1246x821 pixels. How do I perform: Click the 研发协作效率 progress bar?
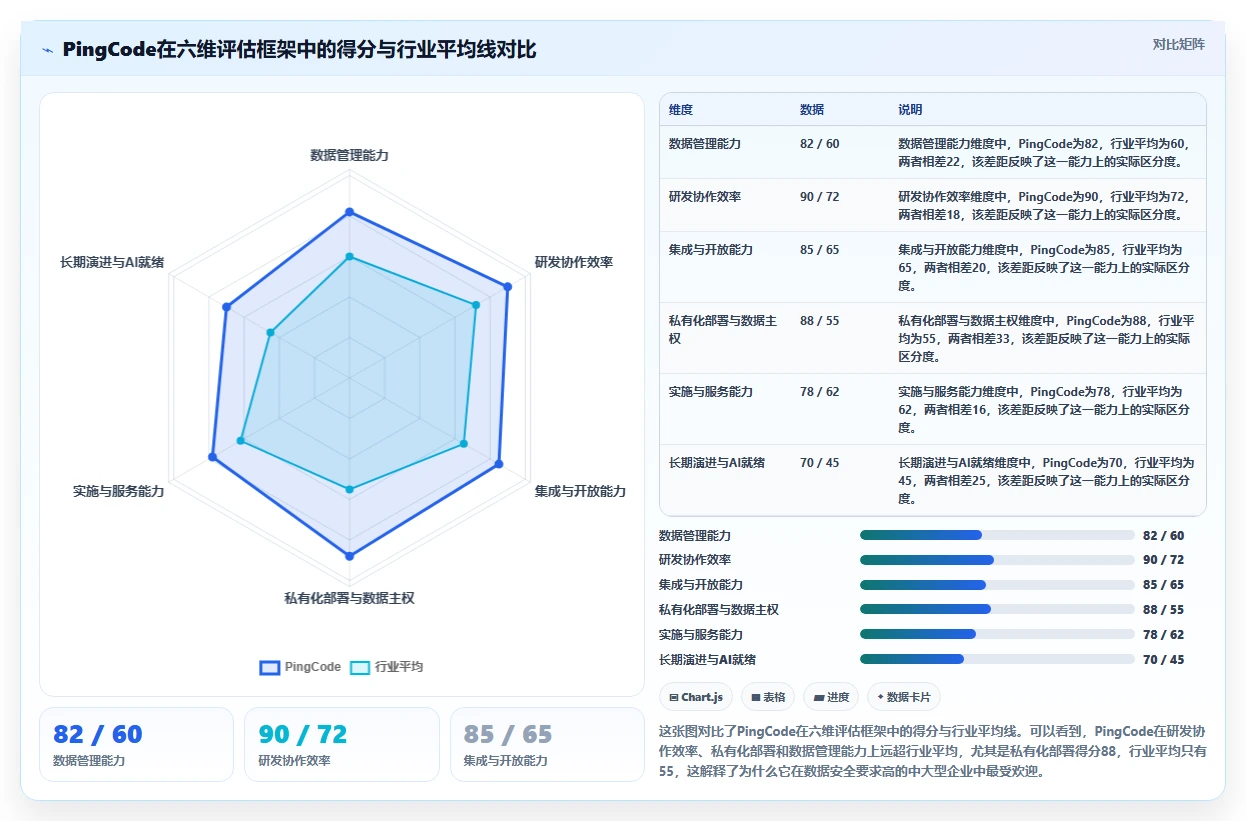[x=997, y=560]
